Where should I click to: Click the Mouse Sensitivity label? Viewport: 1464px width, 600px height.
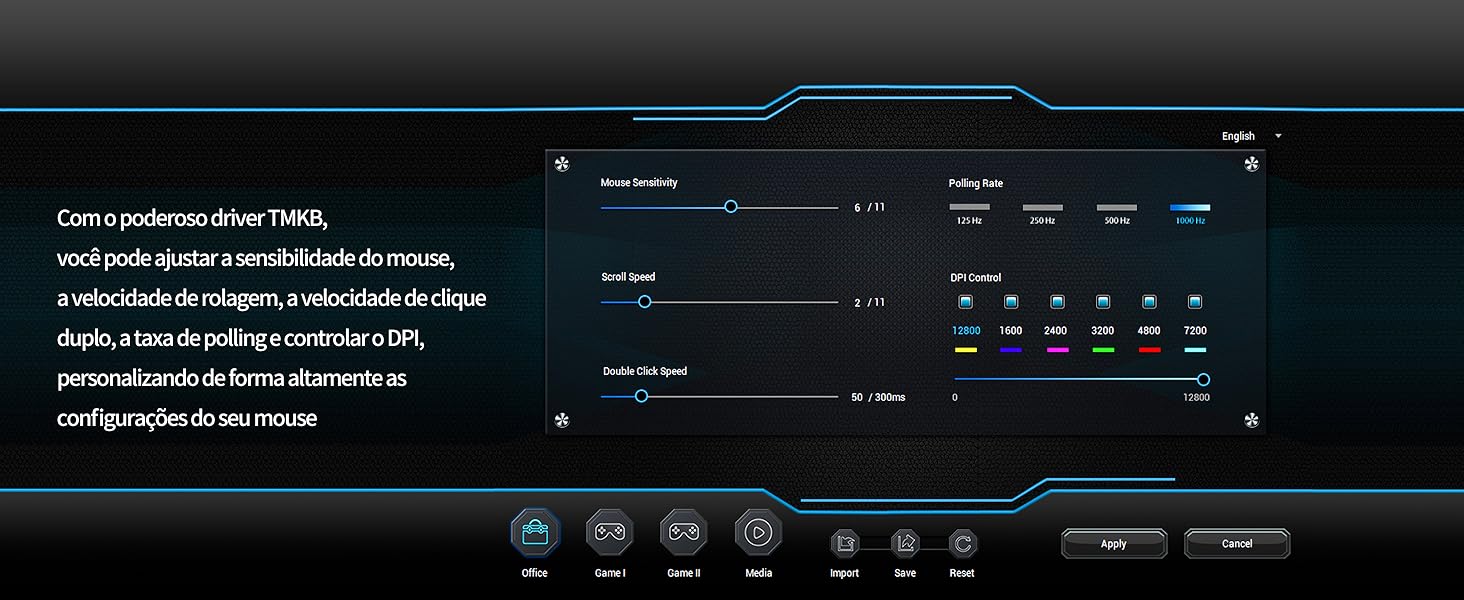(x=639, y=183)
